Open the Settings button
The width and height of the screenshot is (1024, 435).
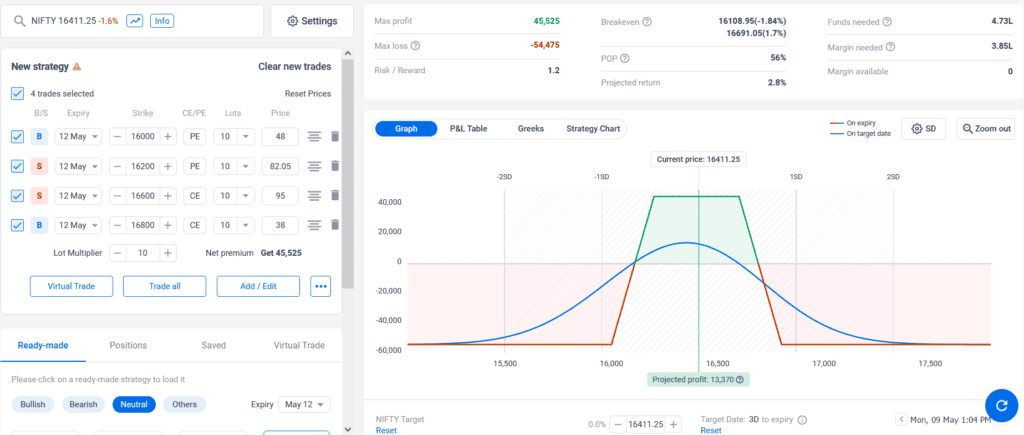[x=312, y=22]
